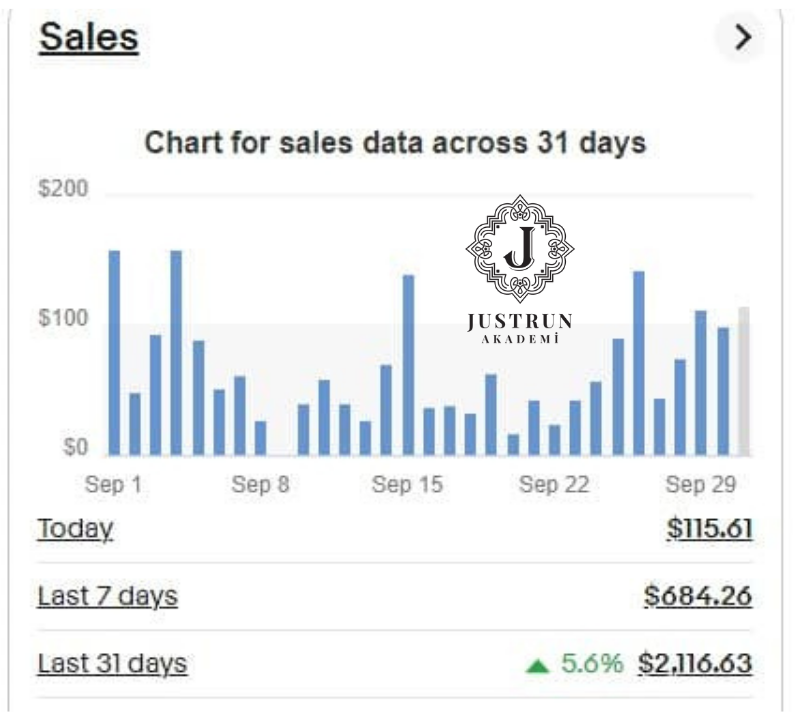The width and height of the screenshot is (800, 720).
Task: Select the first blue bar for Sep 1
Action: [114, 352]
